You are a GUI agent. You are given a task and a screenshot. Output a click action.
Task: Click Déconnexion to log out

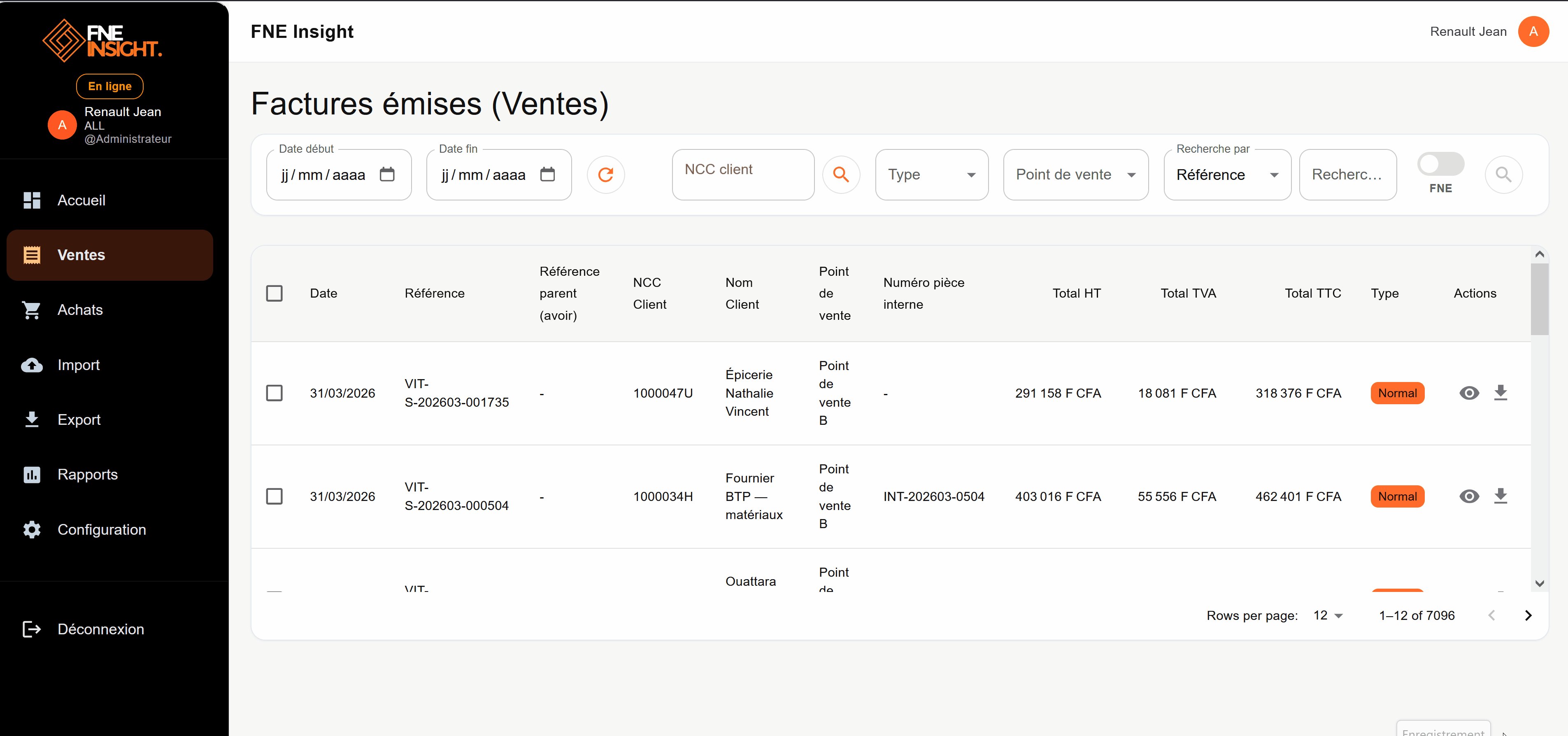click(x=100, y=629)
